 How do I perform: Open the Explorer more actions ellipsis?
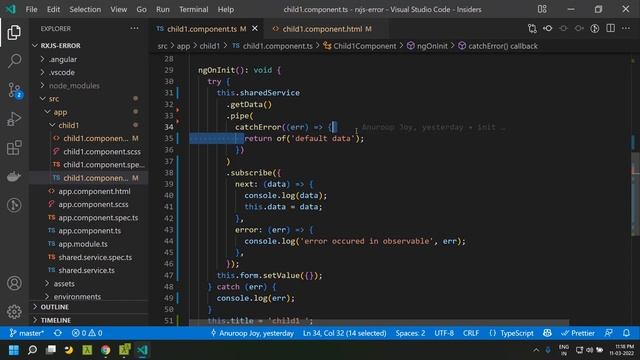click(x=134, y=29)
